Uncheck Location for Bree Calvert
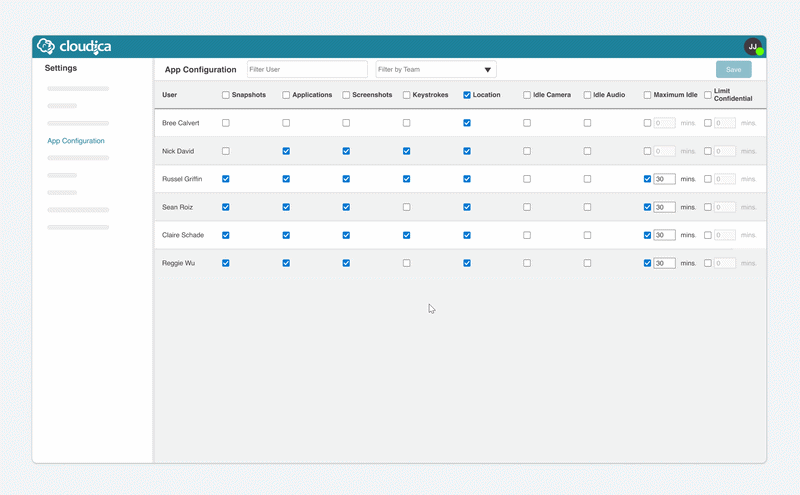Screen dimensions: 800x495 [x=467, y=123]
